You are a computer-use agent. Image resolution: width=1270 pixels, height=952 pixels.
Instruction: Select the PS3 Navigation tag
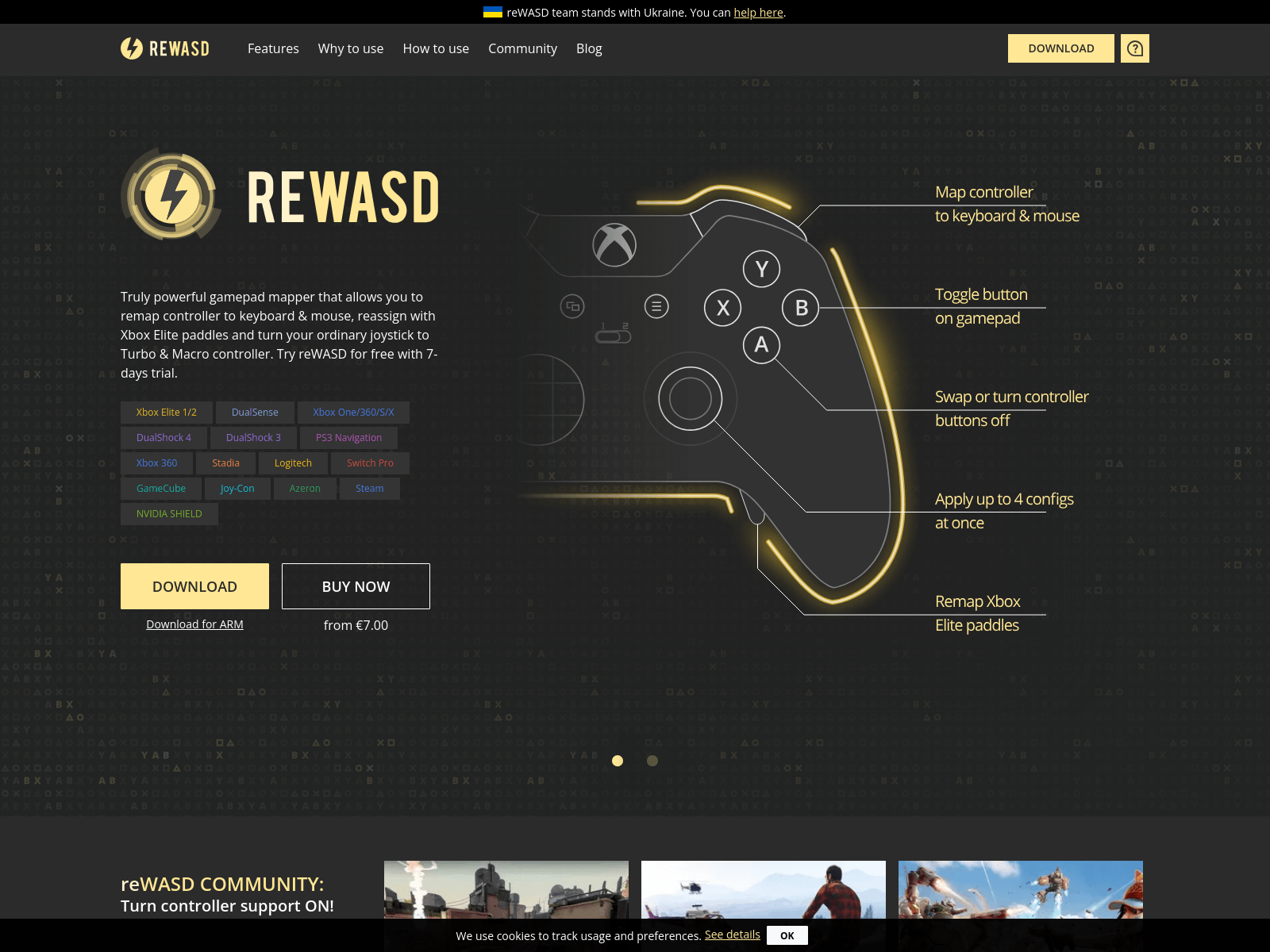(348, 438)
